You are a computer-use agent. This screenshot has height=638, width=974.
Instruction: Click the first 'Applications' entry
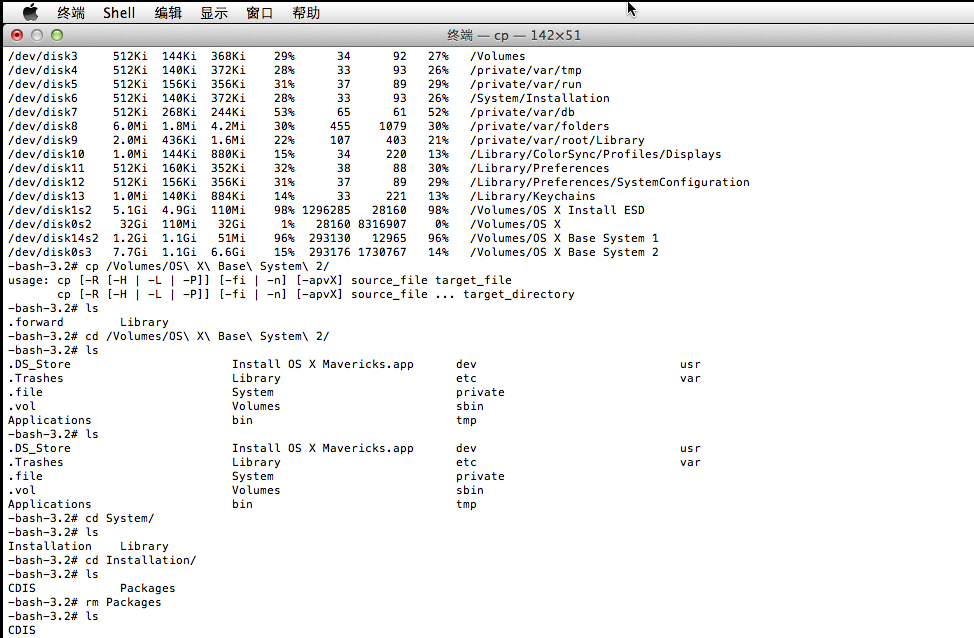tap(50, 420)
